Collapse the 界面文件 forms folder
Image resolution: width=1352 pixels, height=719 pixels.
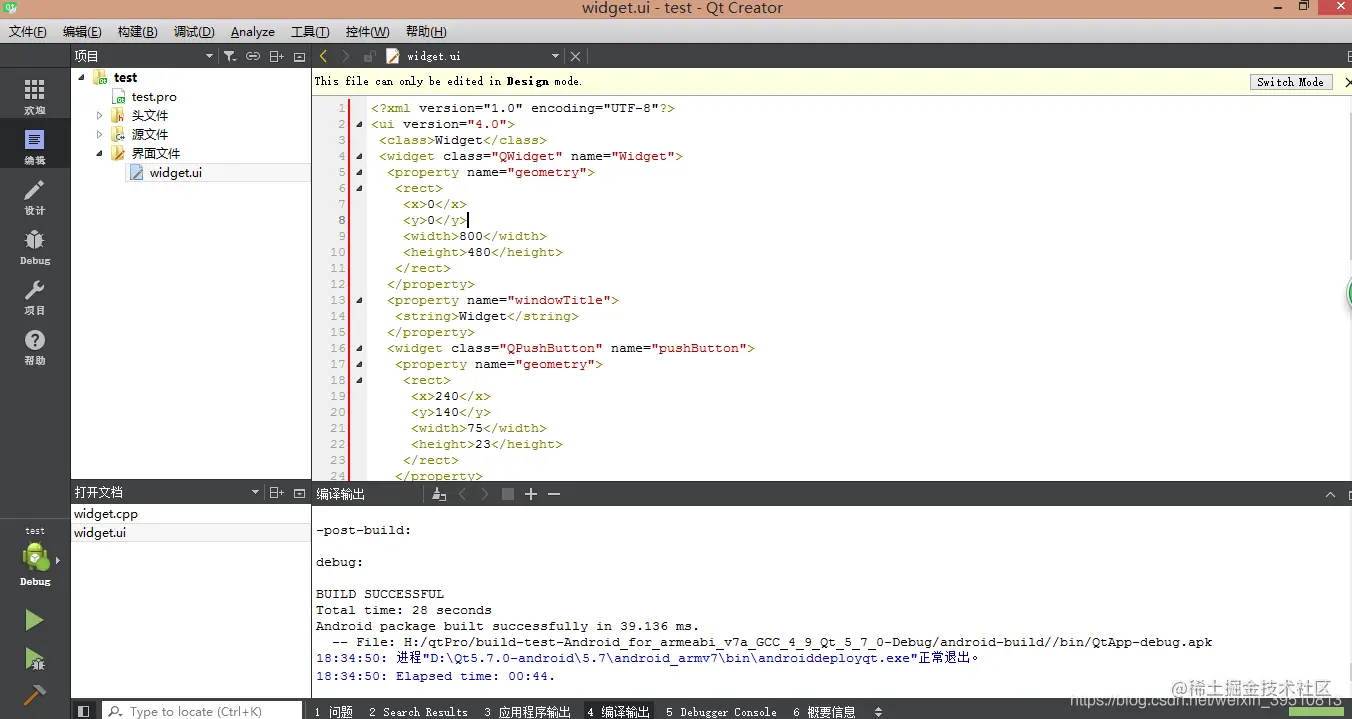[100, 154]
